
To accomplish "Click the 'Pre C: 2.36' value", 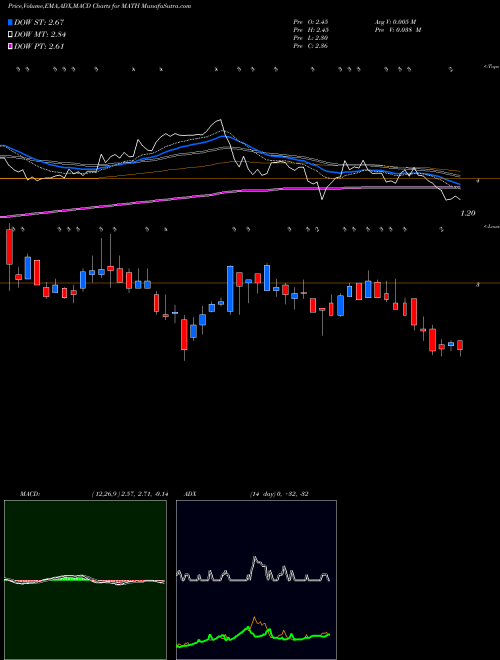I will click(311, 46).
